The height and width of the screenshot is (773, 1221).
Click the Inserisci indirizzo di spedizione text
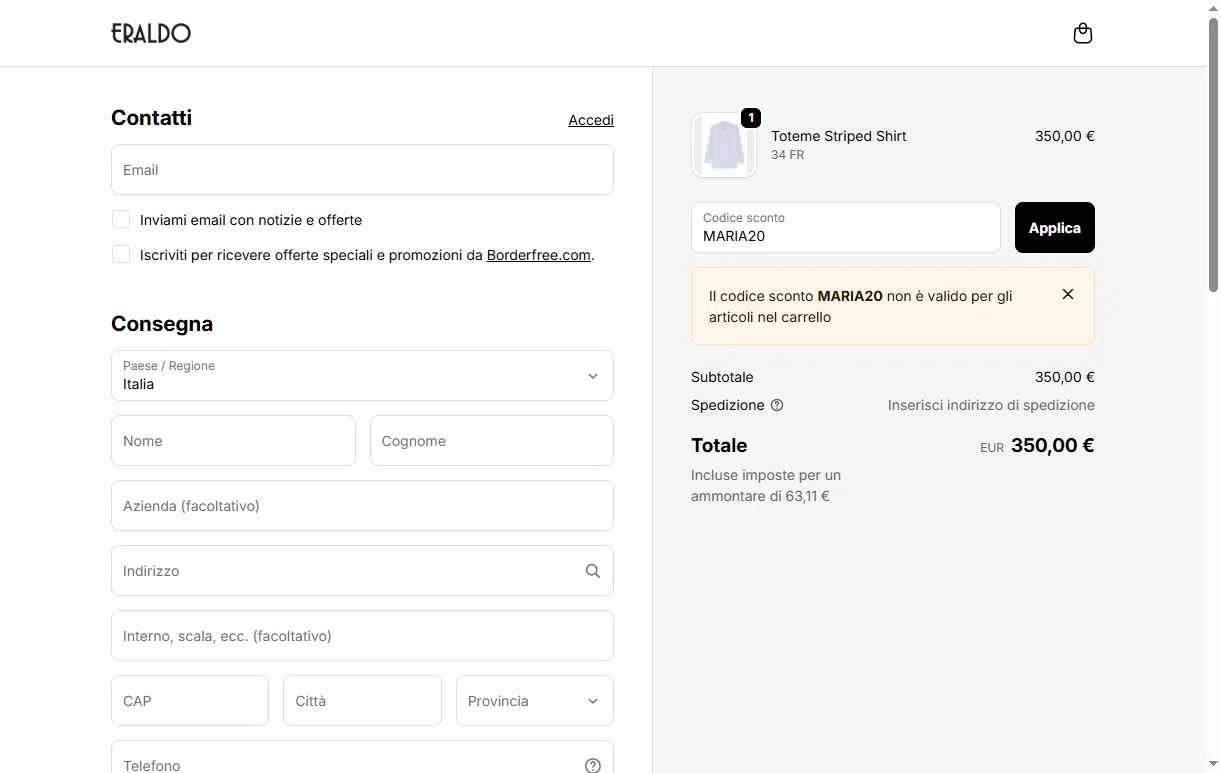click(x=991, y=405)
